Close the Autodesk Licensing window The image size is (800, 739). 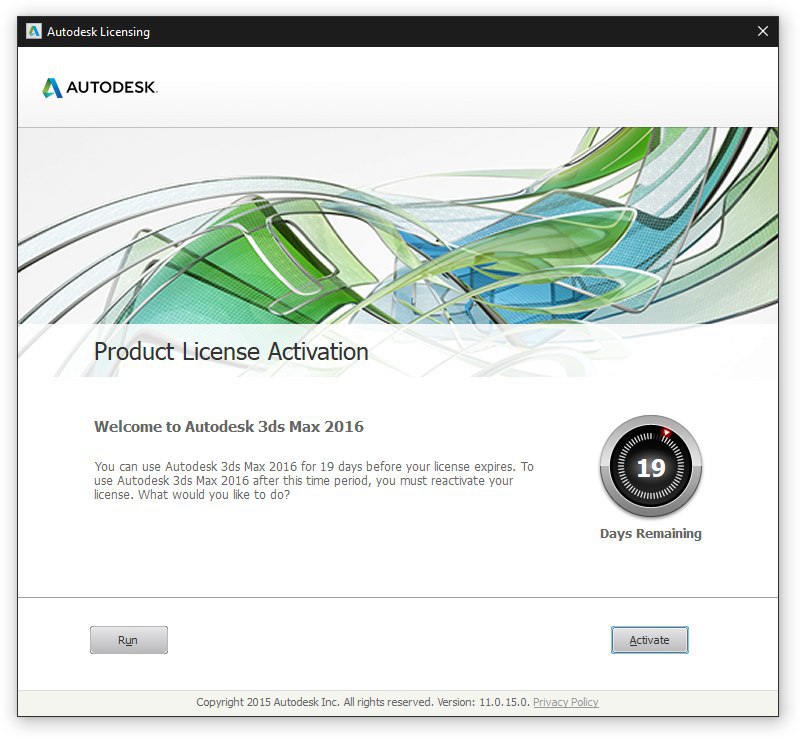pyautogui.click(x=763, y=32)
